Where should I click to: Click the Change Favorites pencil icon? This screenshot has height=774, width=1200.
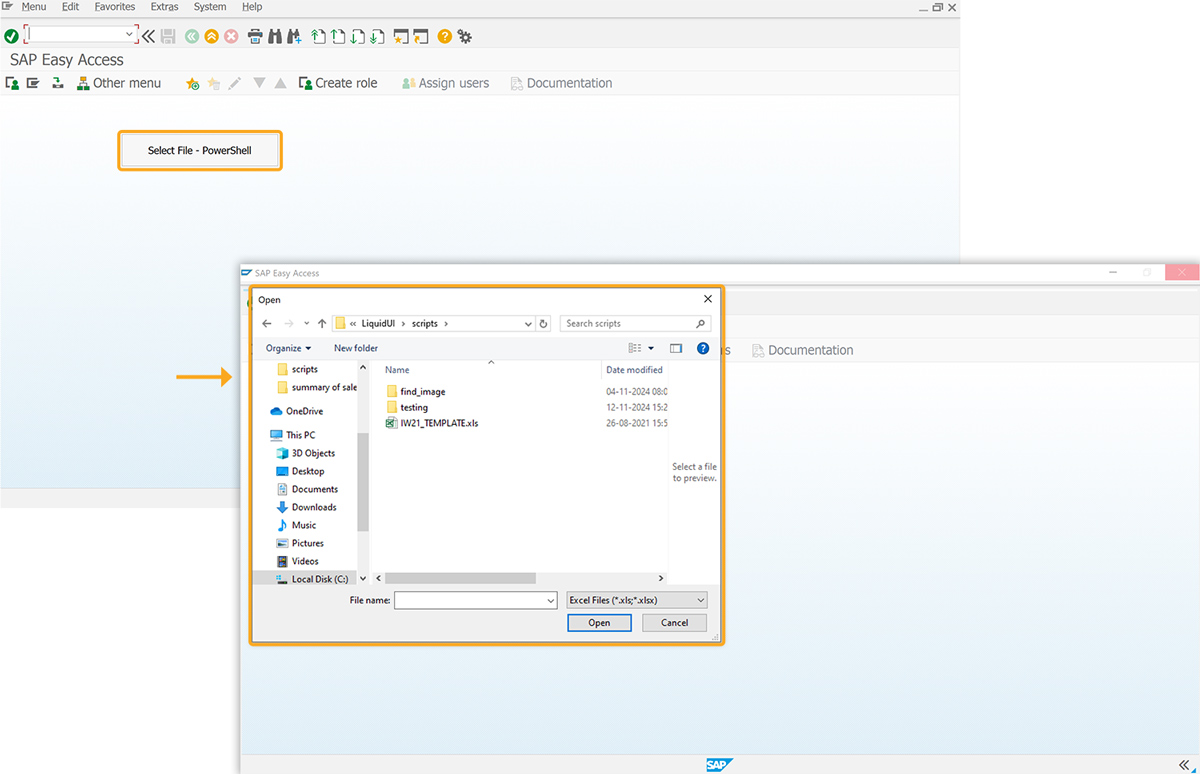(x=235, y=84)
